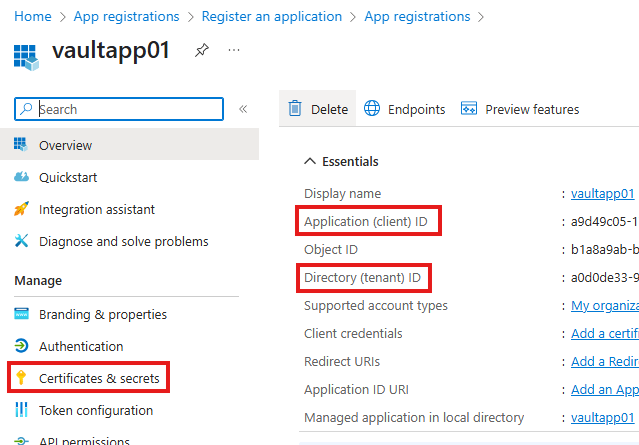Click the Object ID label
639x445 pixels.
(331, 249)
